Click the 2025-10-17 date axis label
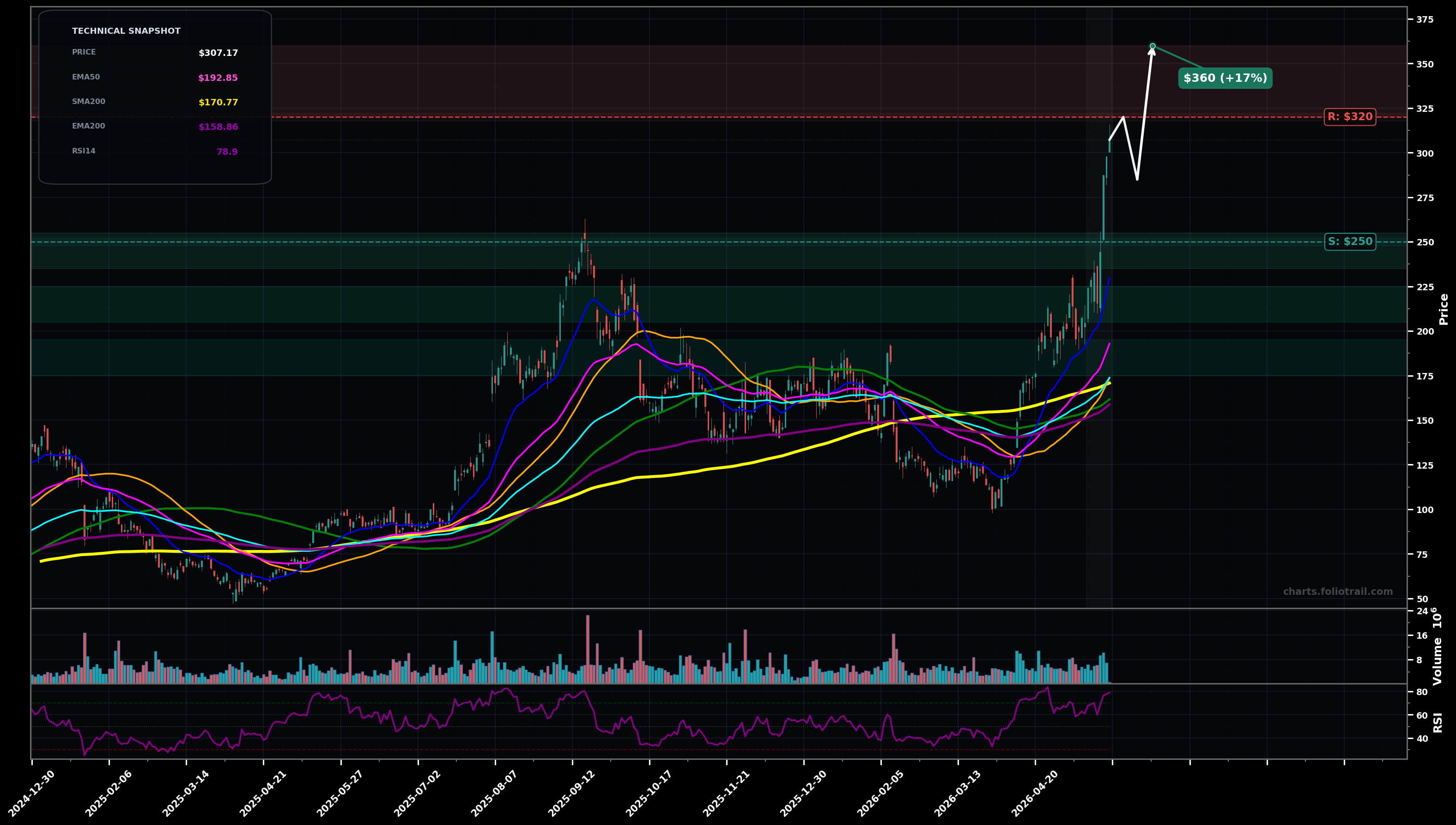 [x=649, y=793]
